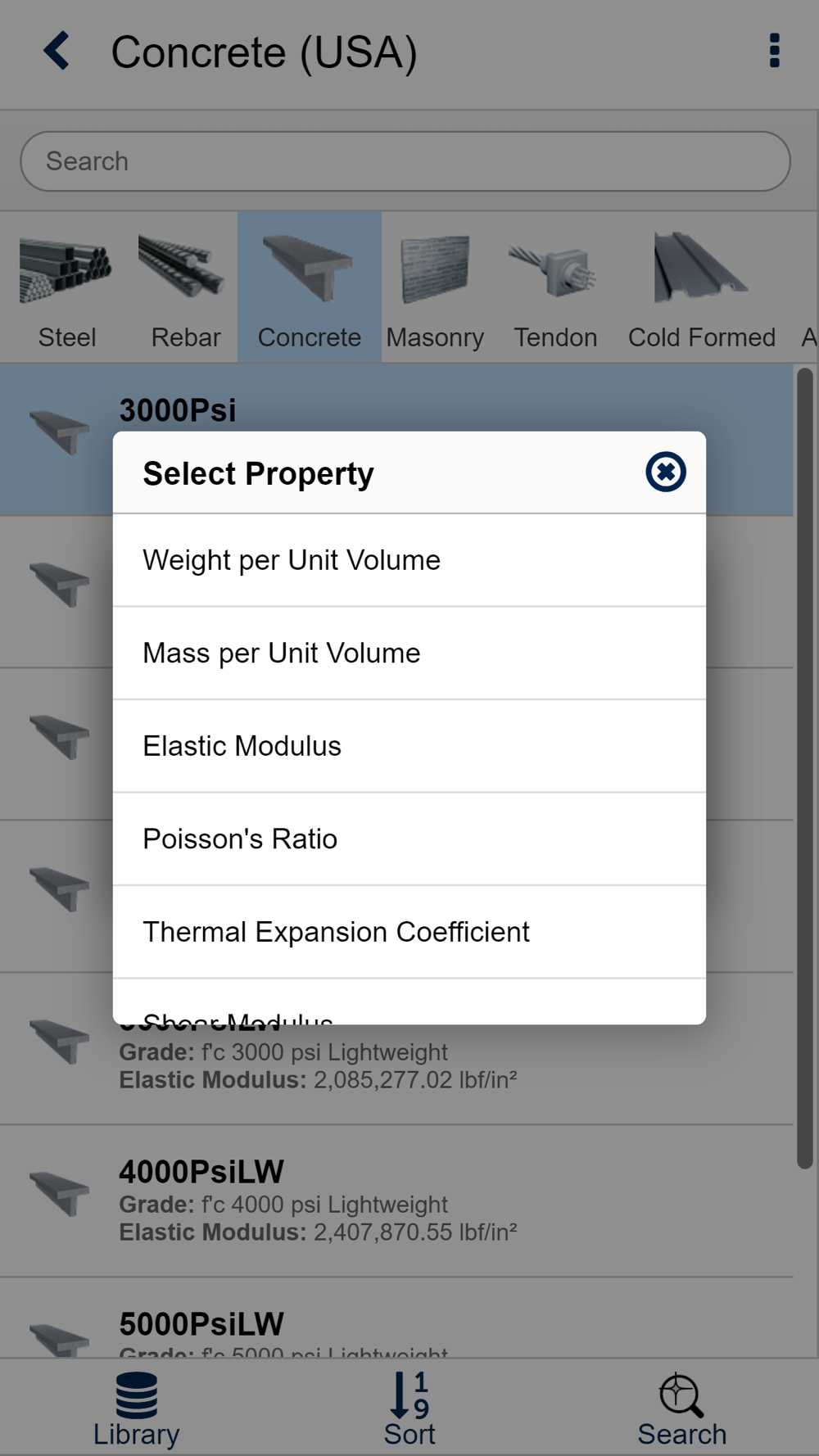The width and height of the screenshot is (819, 1456).
Task: Choose Thermal Expansion Coefficient
Action: (409, 932)
